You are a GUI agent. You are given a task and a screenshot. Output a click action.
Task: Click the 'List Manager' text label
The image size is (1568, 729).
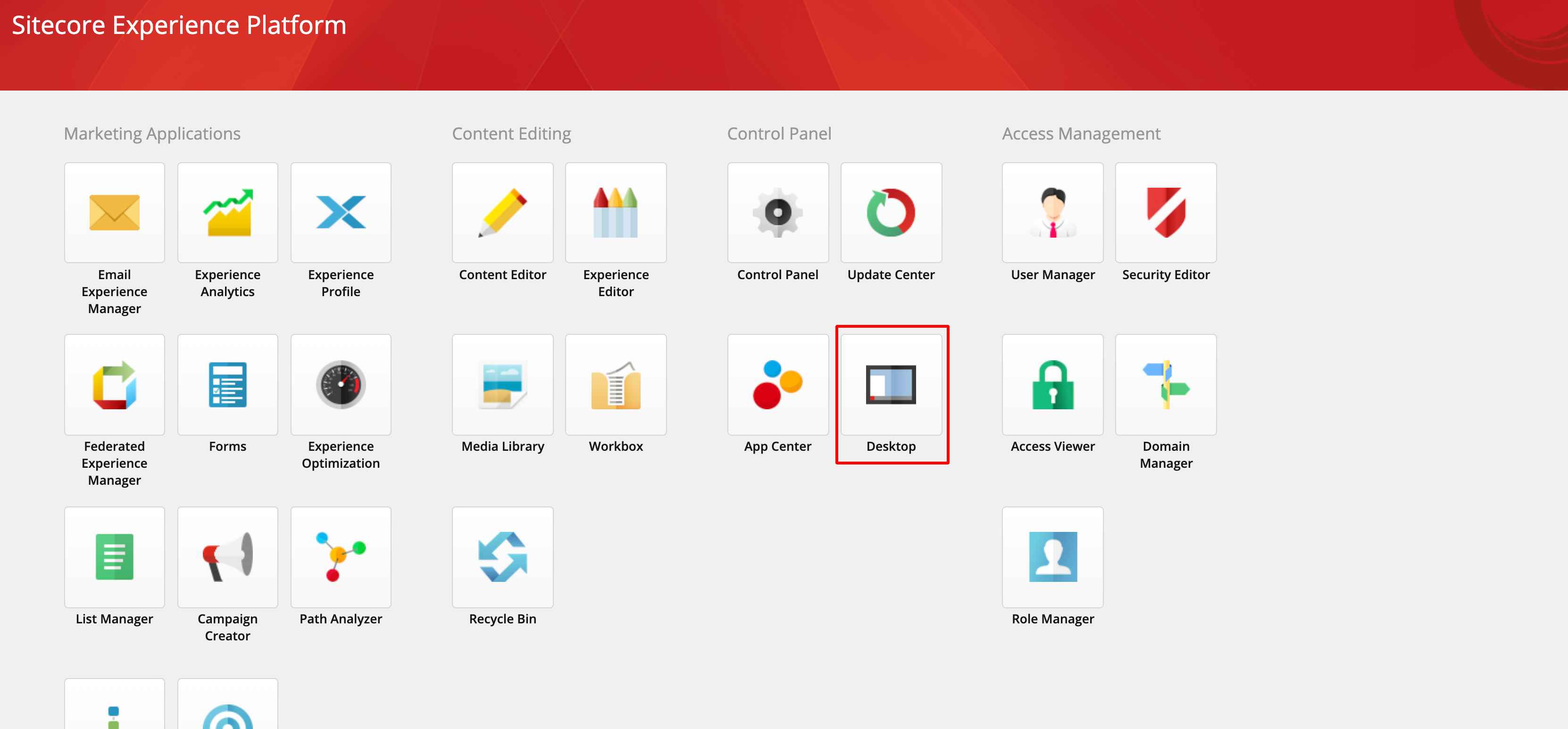coord(115,619)
